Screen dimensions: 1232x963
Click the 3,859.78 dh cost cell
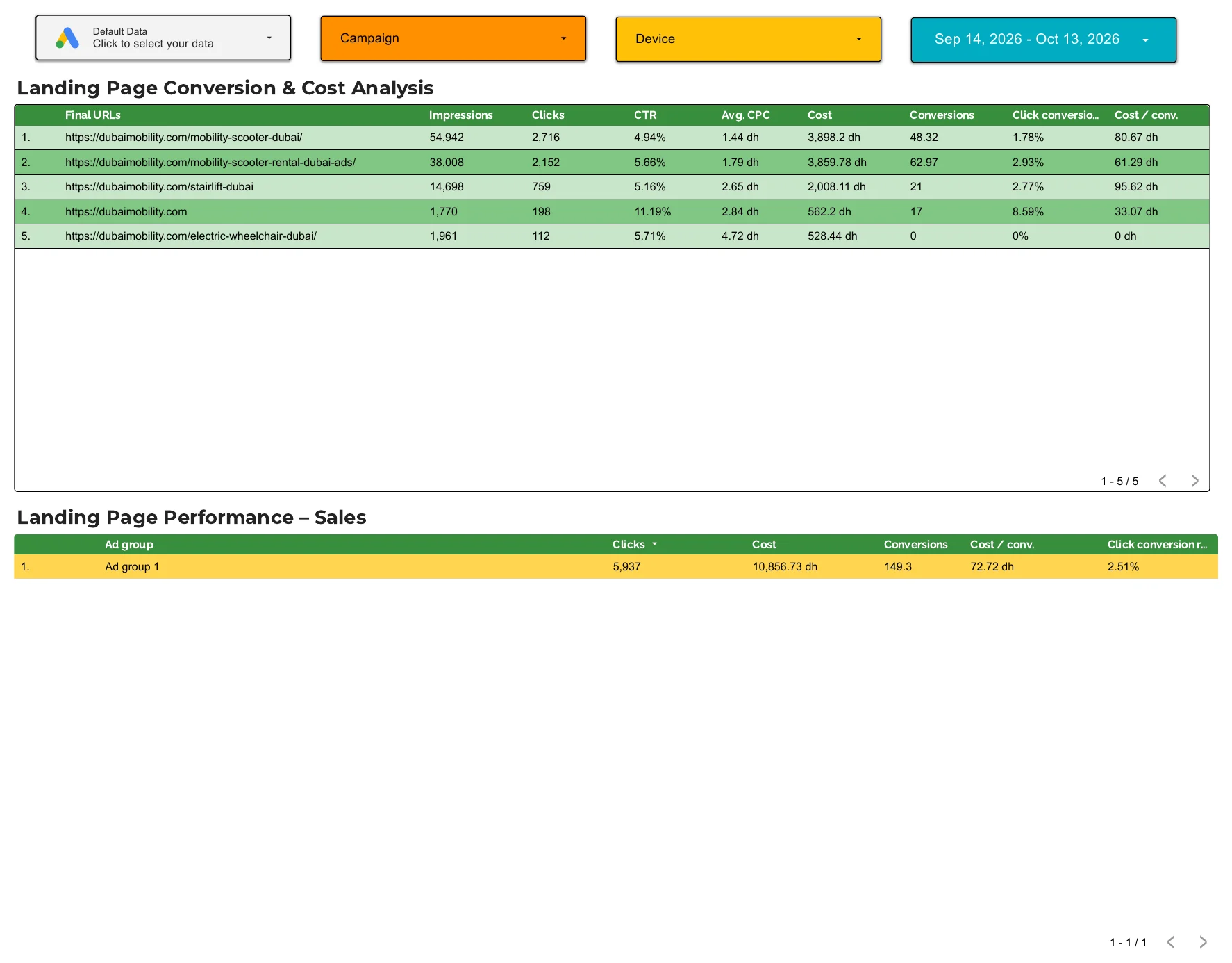tap(837, 163)
